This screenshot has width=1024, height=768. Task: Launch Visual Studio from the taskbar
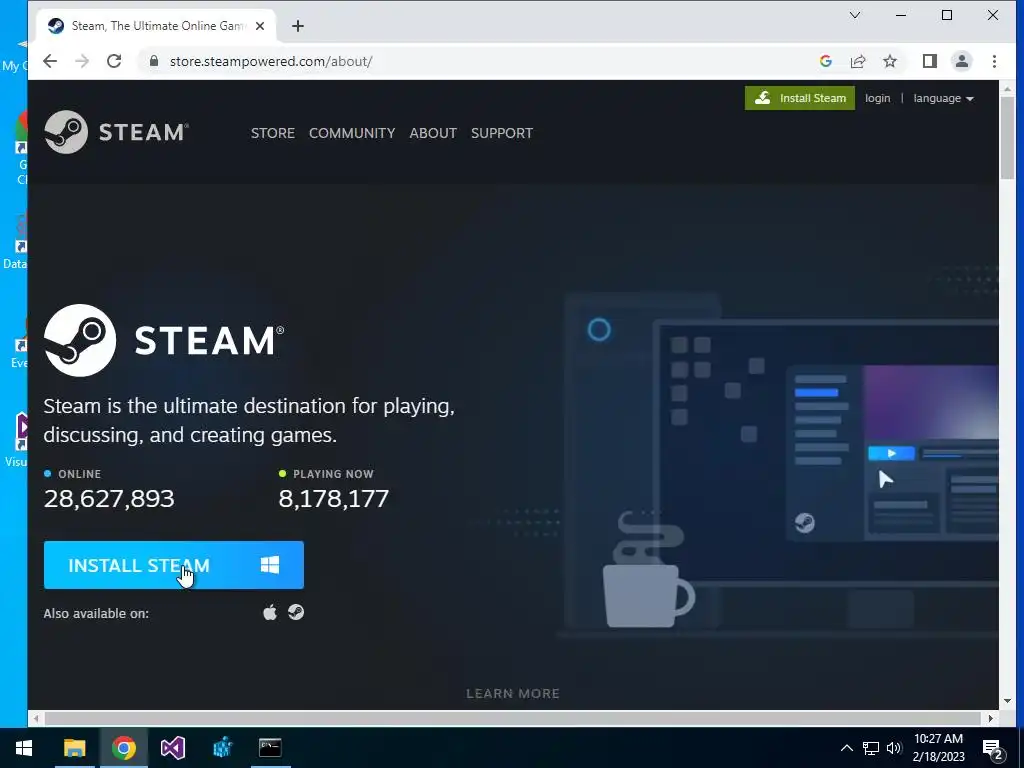click(173, 748)
